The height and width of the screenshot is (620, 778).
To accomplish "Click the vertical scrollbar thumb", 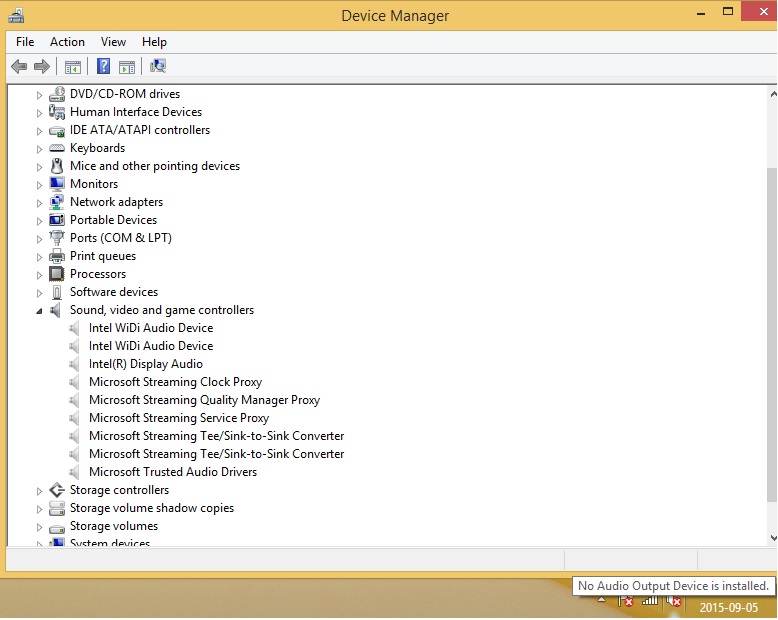I will (x=772, y=335).
